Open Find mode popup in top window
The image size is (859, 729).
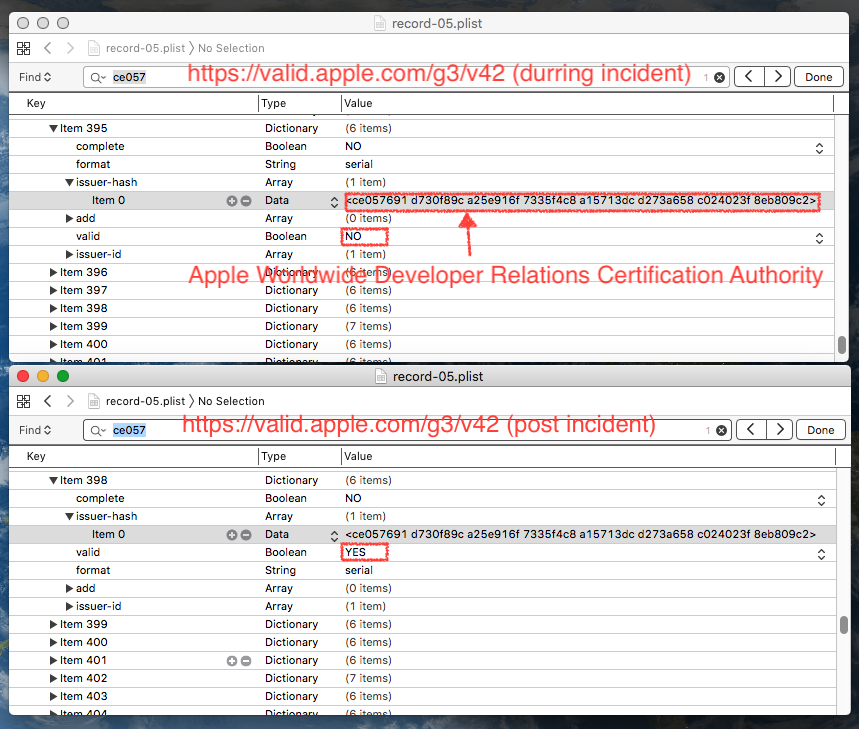coord(35,77)
